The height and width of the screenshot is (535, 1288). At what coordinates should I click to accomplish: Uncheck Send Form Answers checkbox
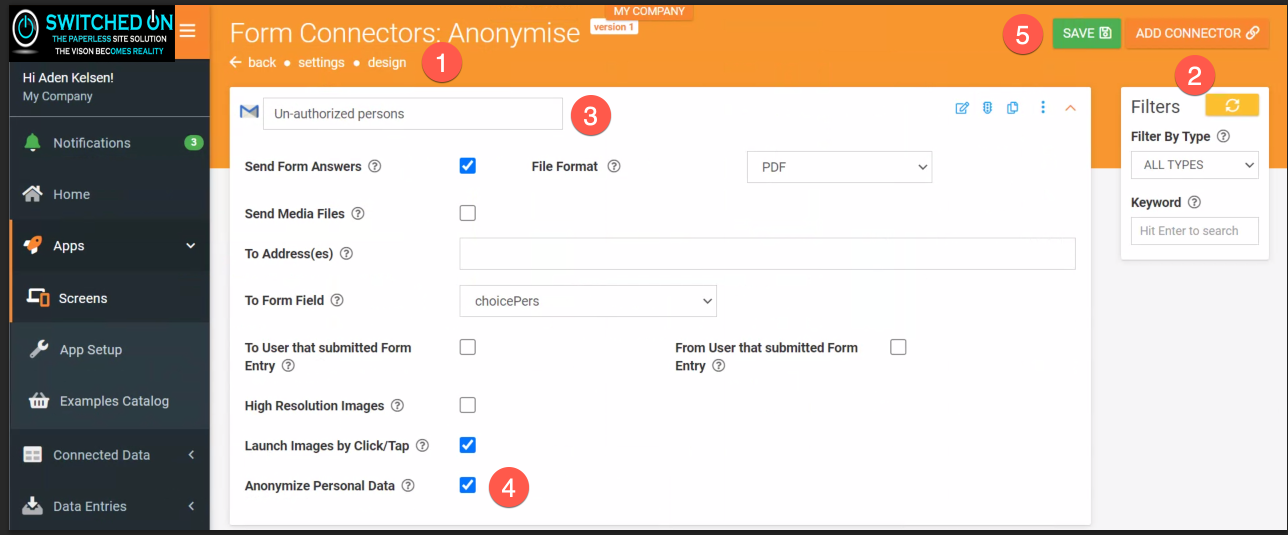(468, 166)
